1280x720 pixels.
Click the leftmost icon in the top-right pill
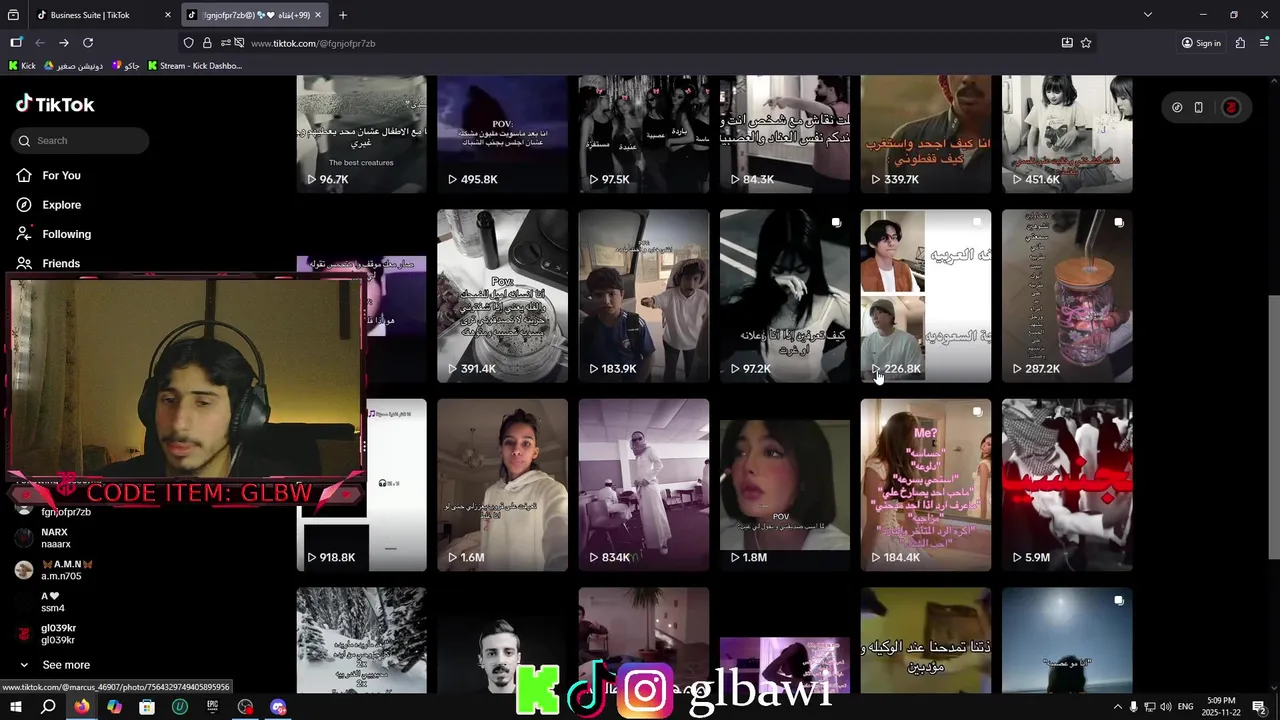1177,107
